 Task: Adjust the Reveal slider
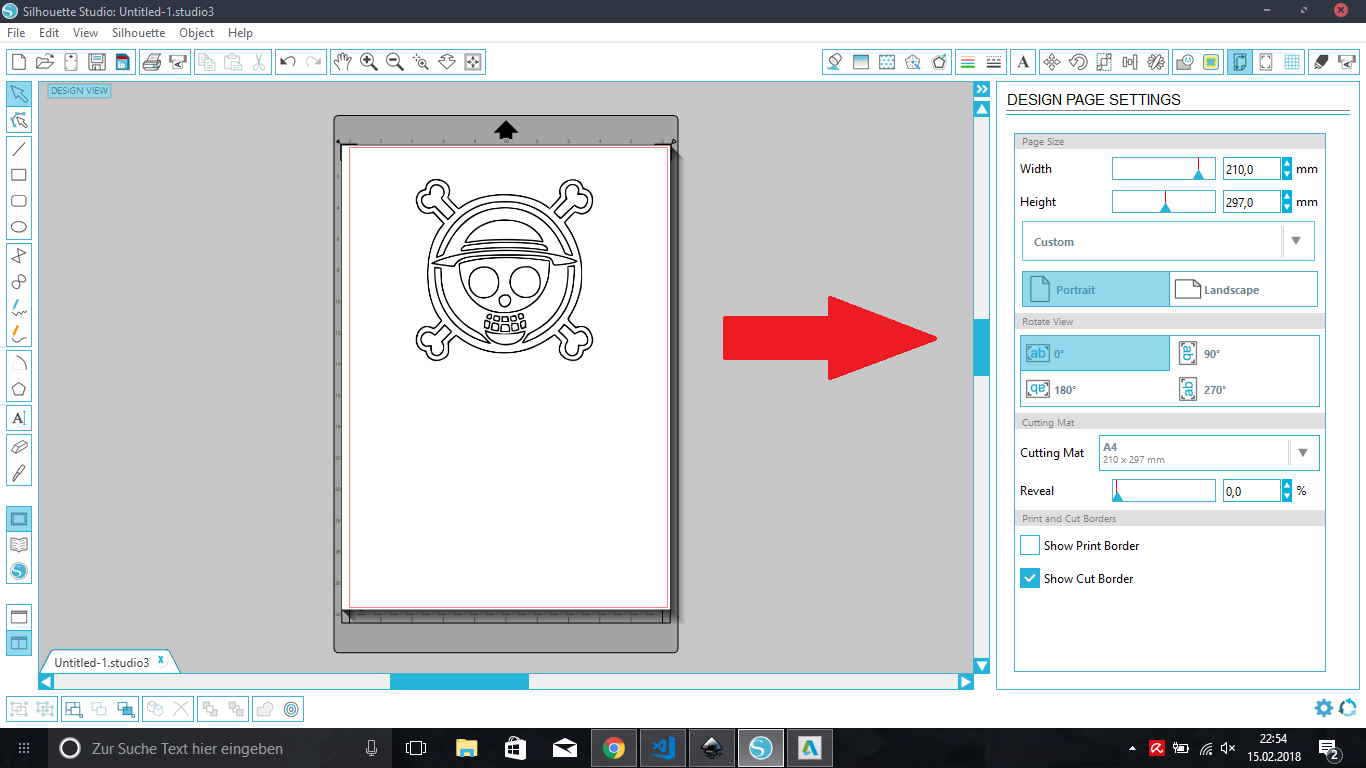coord(1164,491)
